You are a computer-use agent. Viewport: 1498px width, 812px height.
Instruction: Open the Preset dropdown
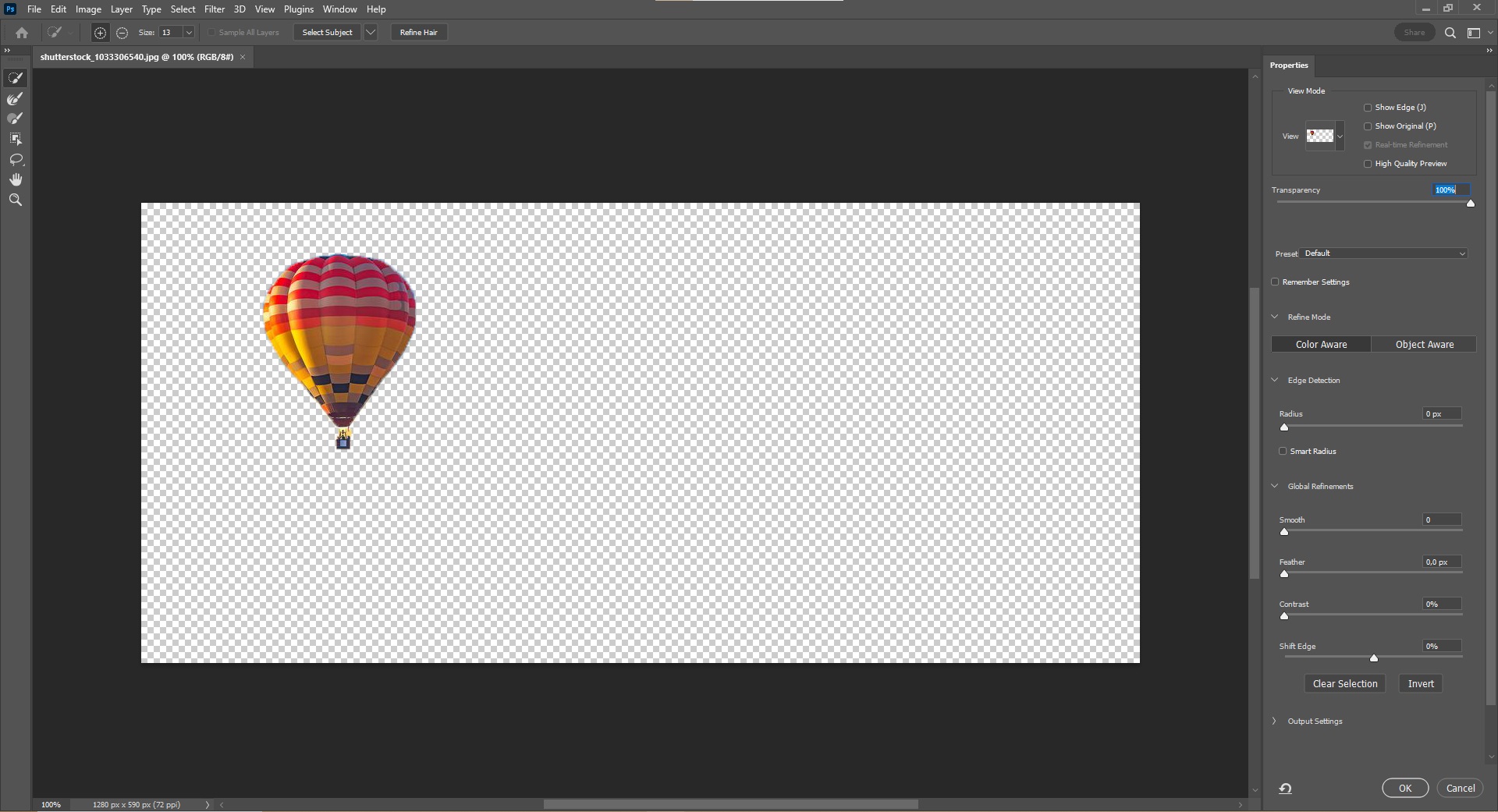1385,254
